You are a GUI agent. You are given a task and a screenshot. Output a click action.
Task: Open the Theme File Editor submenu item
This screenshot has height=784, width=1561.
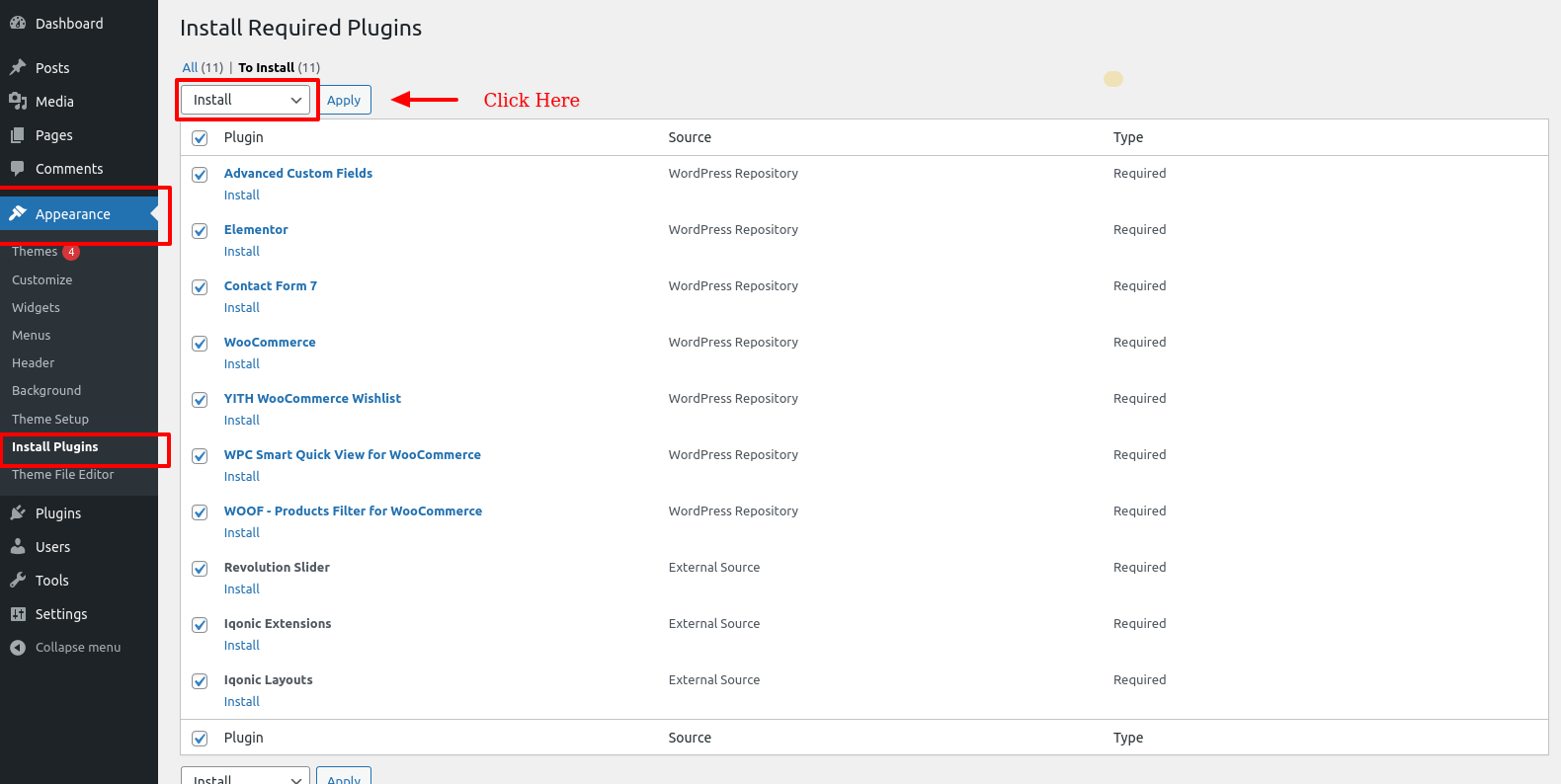79,475
